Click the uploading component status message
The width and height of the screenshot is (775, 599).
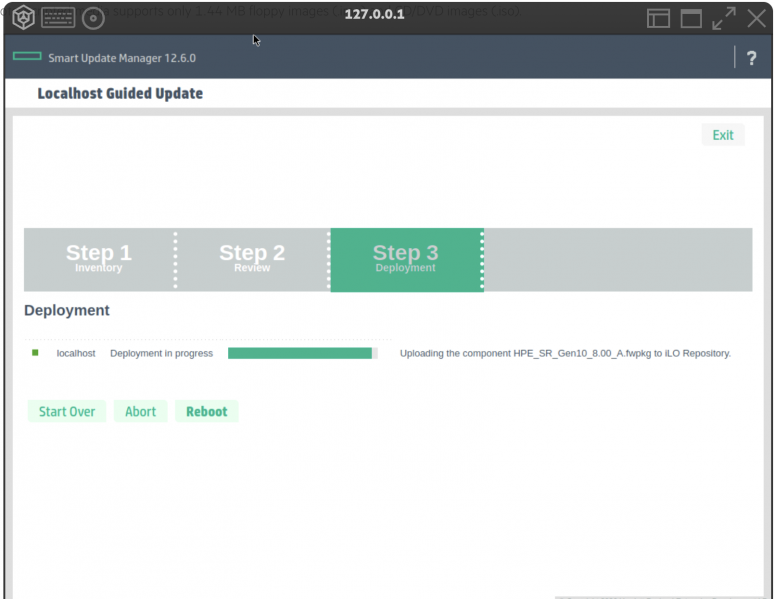coord(565,353)
